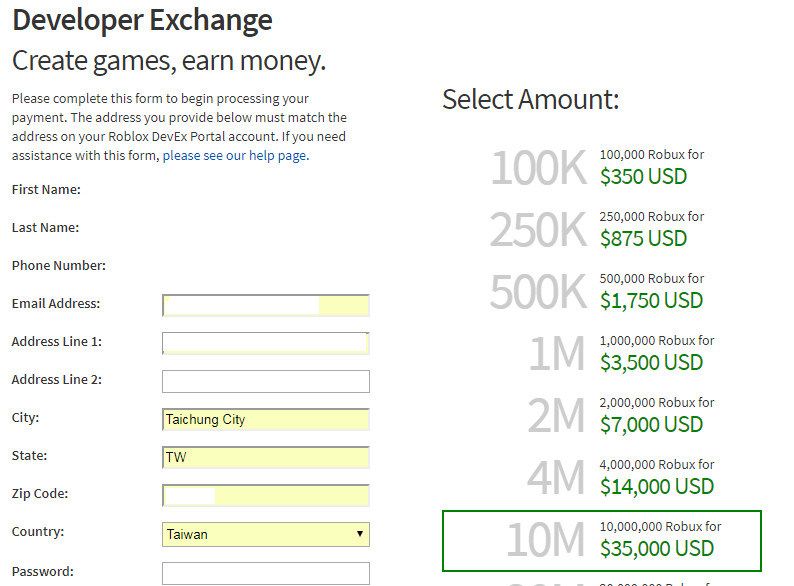
Task: Click the 'please see our help page' link
Action: click(235, 156)
